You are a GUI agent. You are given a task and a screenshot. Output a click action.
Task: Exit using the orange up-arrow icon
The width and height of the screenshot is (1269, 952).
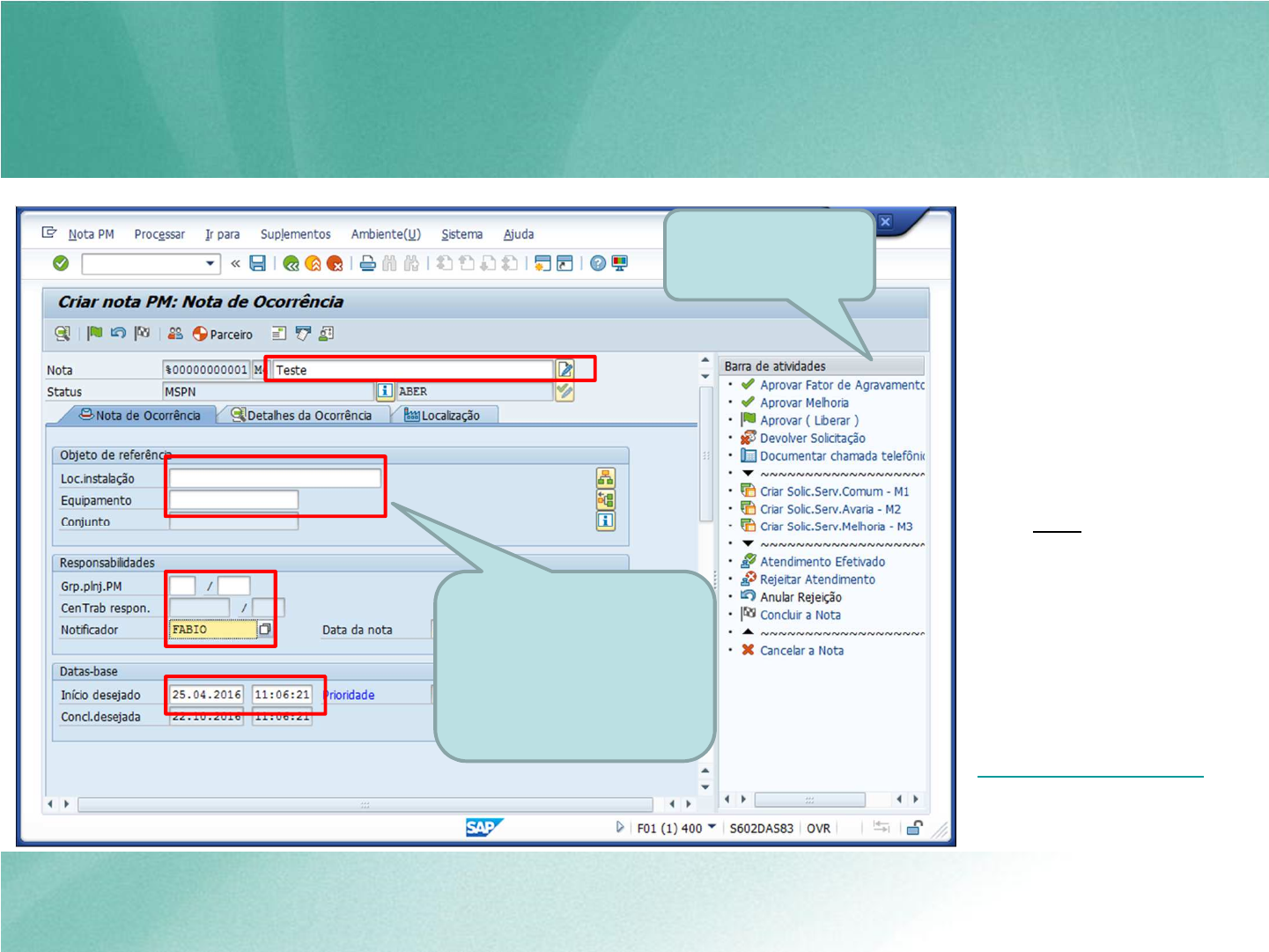click(313, 263)
